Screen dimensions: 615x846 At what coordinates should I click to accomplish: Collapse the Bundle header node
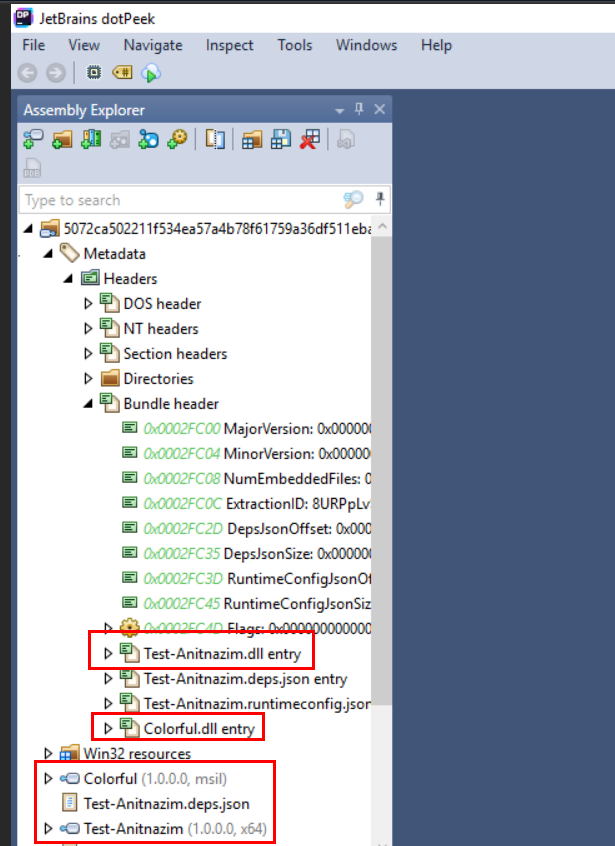tap(88, 404)
